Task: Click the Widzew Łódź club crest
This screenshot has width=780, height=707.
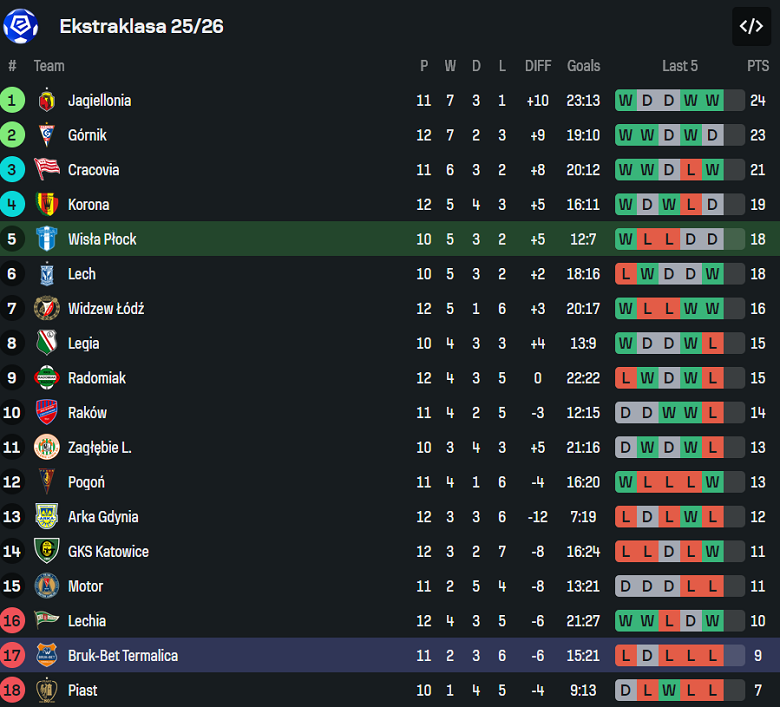Action: (46, 309)
